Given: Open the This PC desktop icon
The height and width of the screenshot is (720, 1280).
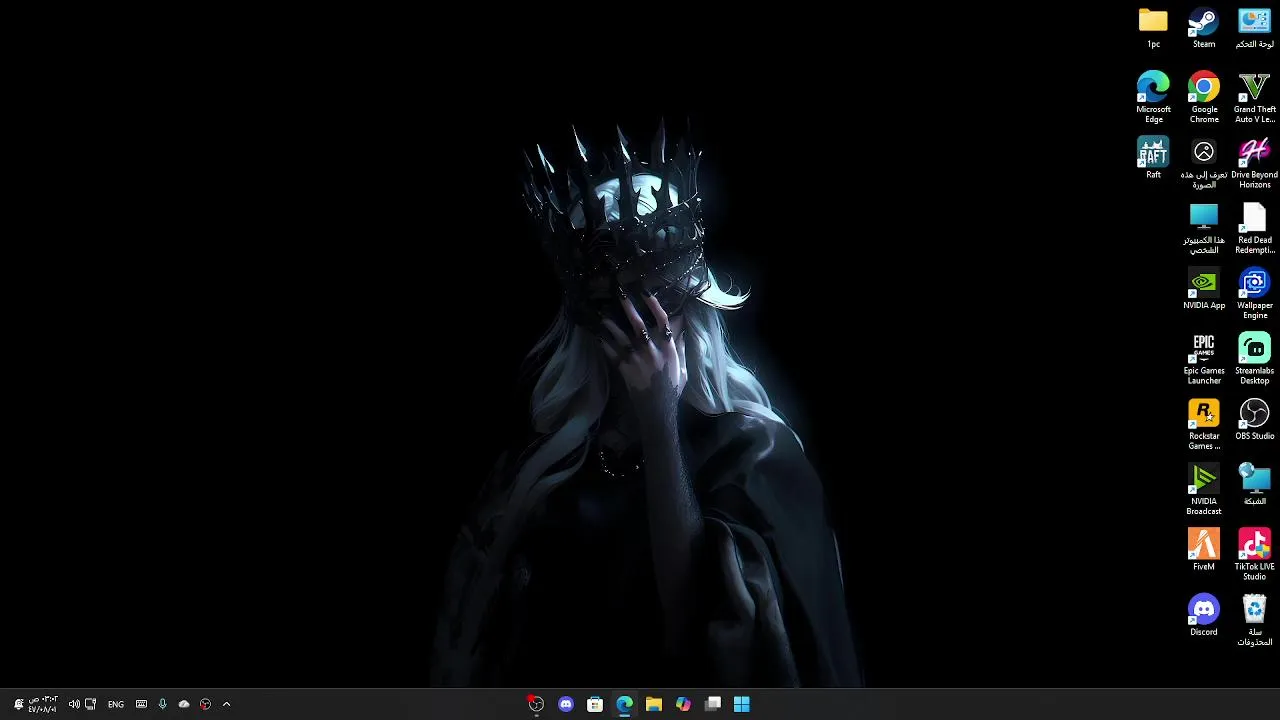Looking at the screenshot, I should pos(1204,228).
